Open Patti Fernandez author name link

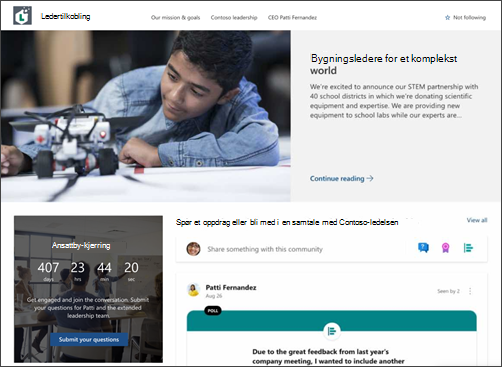(x=231, y=287)
